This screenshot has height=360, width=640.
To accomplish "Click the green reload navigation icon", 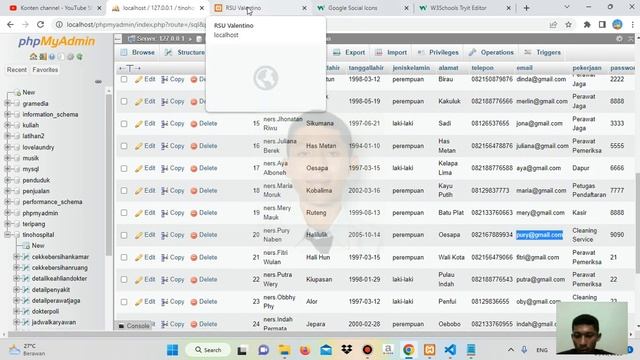I will (x=79, y=56).
